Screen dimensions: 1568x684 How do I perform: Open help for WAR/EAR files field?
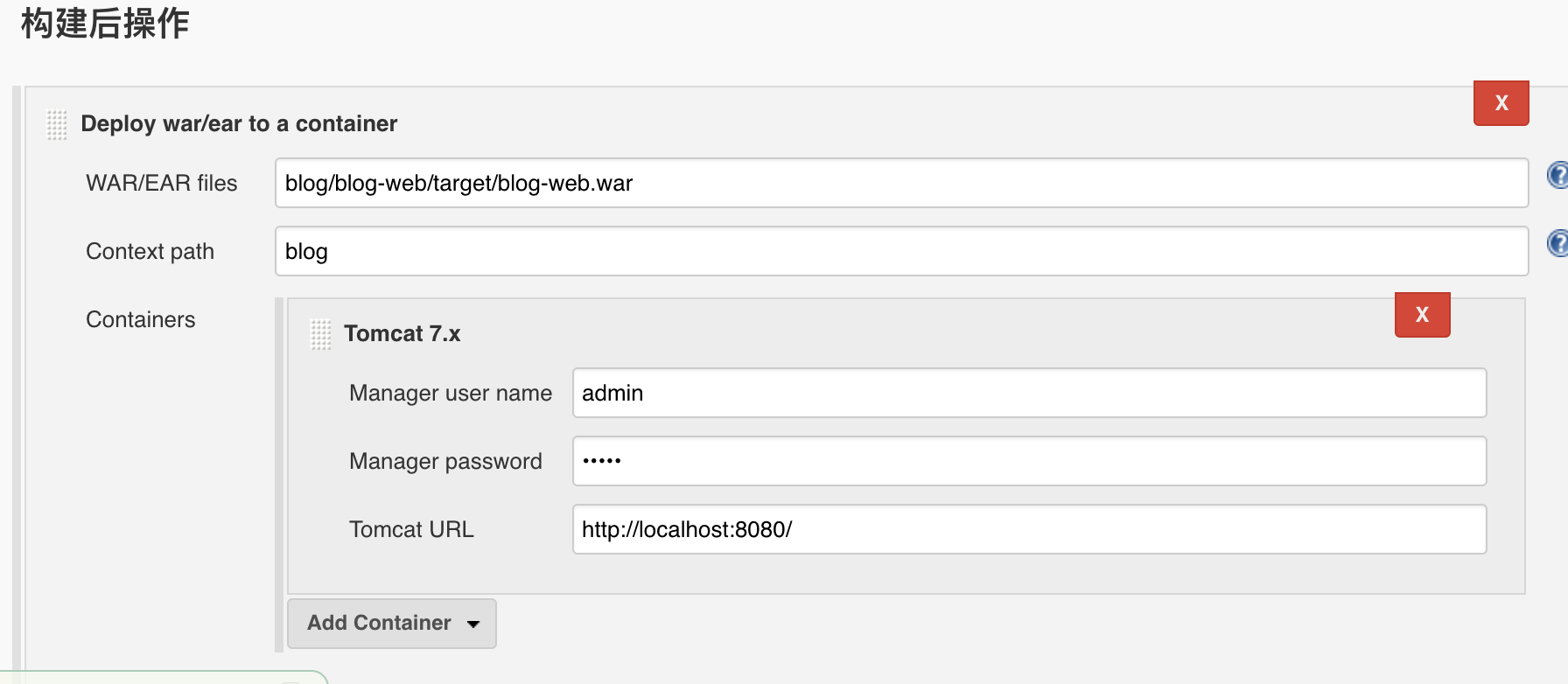click(1557, 175)
